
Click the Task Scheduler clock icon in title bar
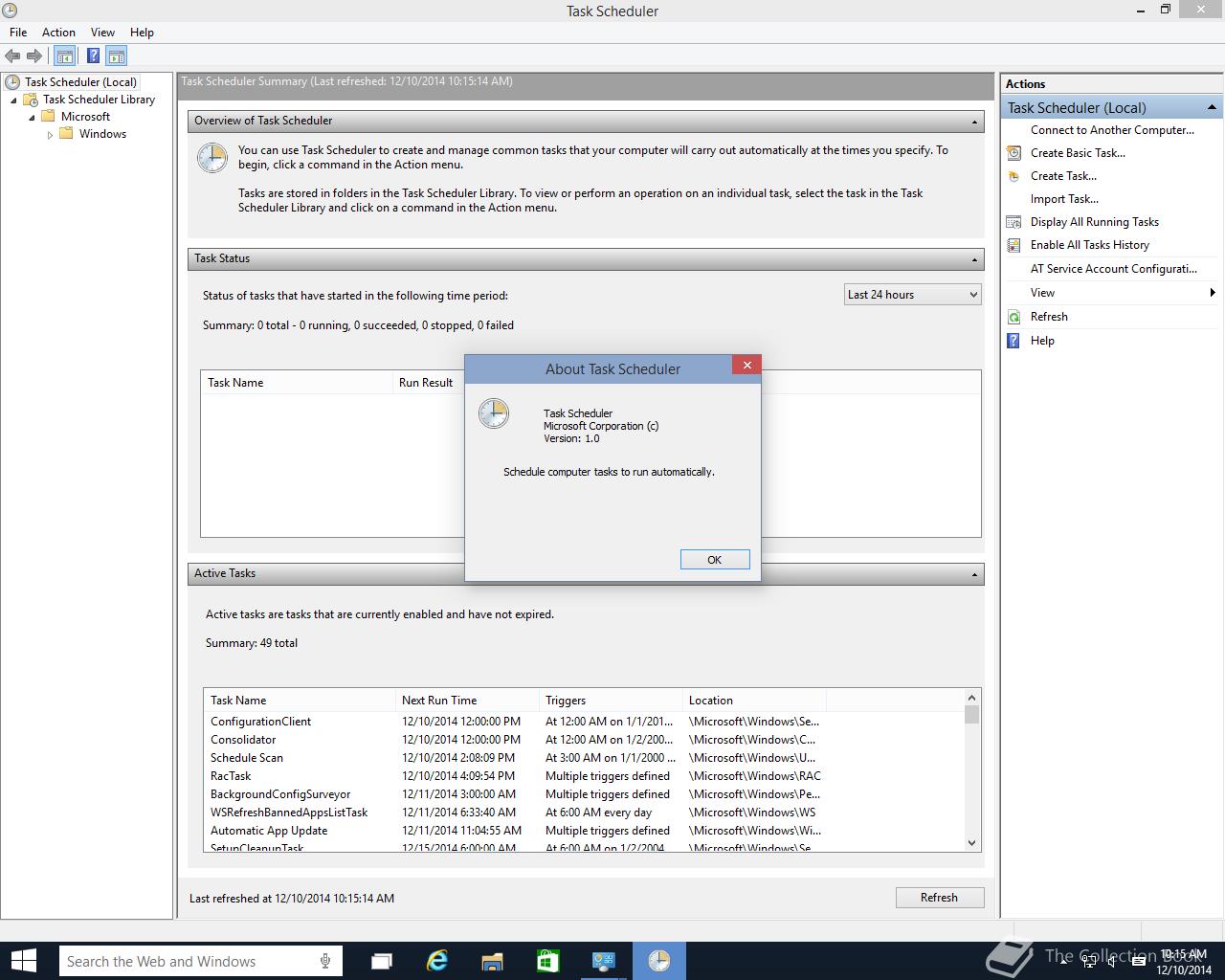pyautogui.click(x=10, y=11)
